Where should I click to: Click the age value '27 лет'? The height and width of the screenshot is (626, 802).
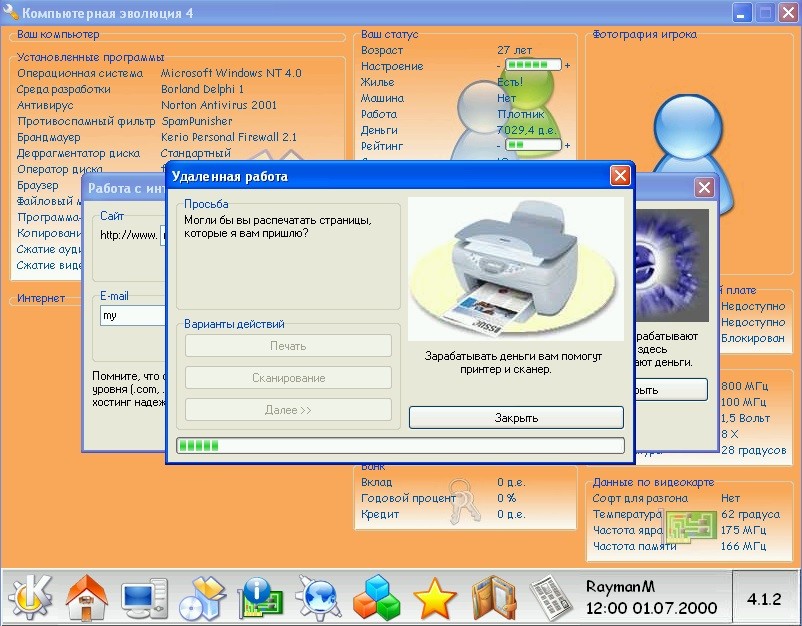click(515, 50)
